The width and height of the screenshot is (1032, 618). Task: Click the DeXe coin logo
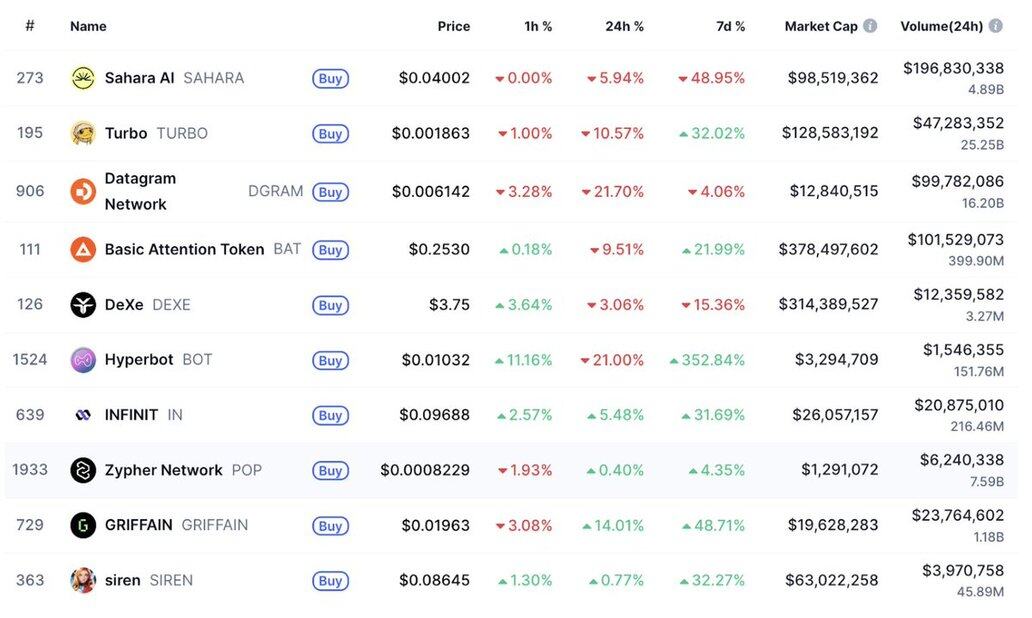(83, 305)
